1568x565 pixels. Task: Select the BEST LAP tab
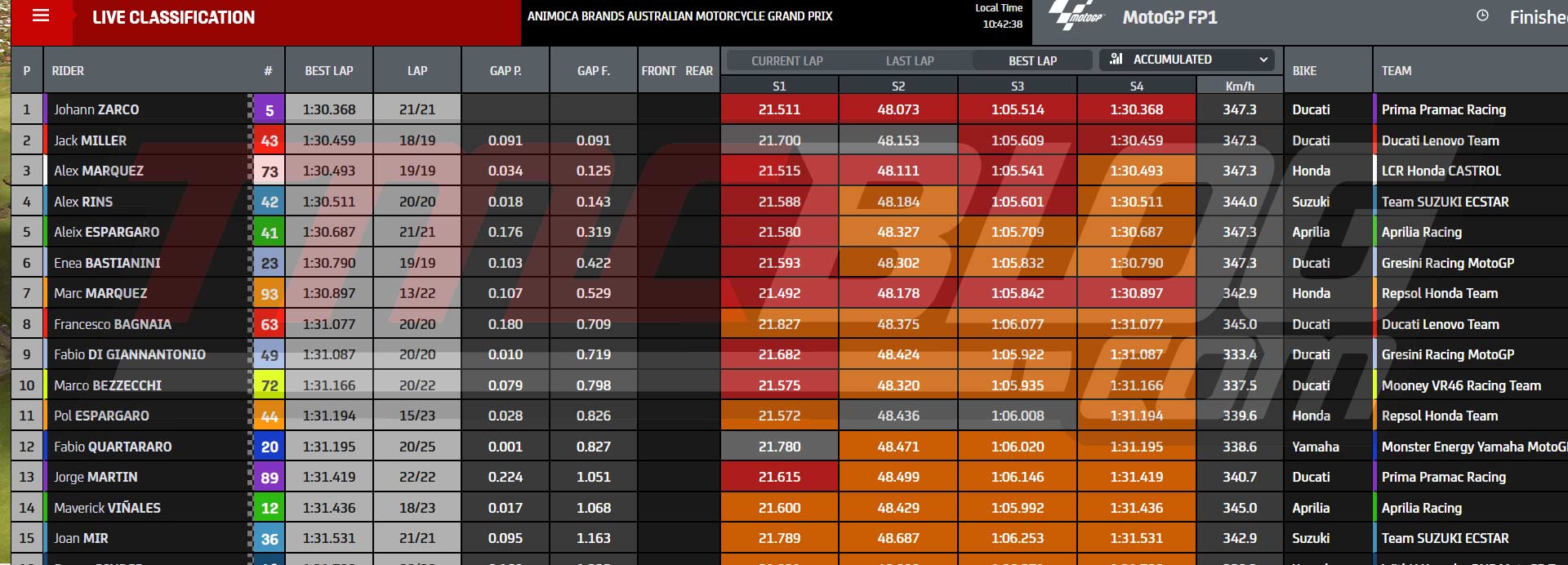point(1032,60)
